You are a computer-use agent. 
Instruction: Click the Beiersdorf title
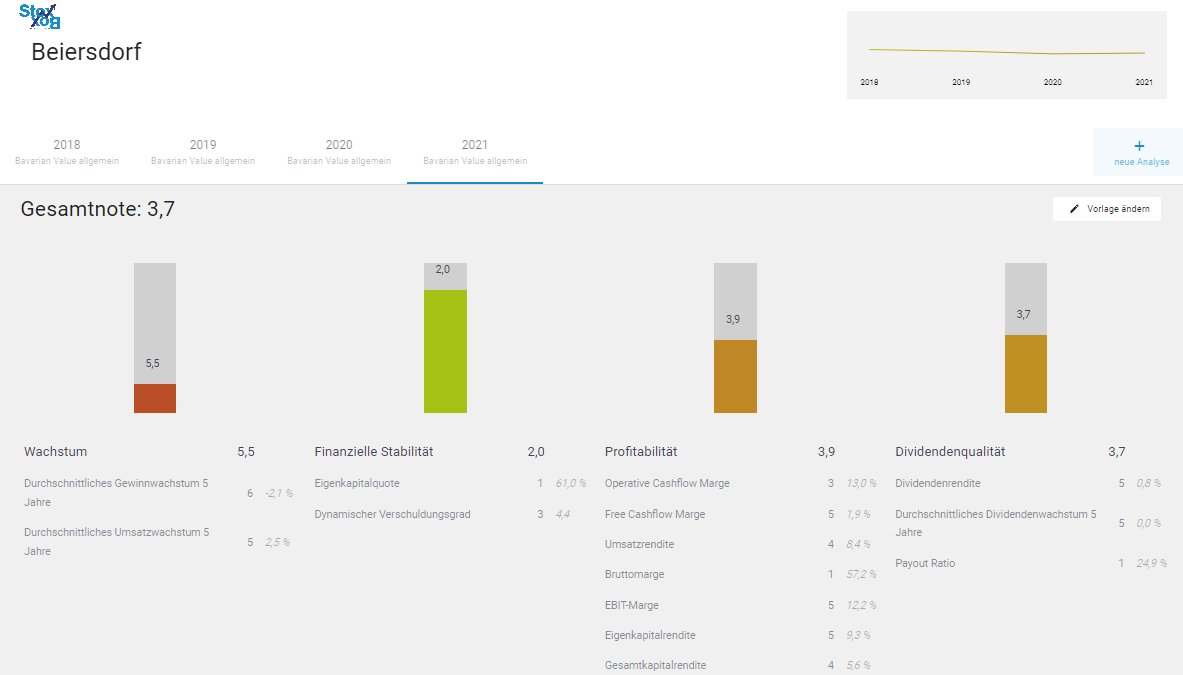point(86,52)
